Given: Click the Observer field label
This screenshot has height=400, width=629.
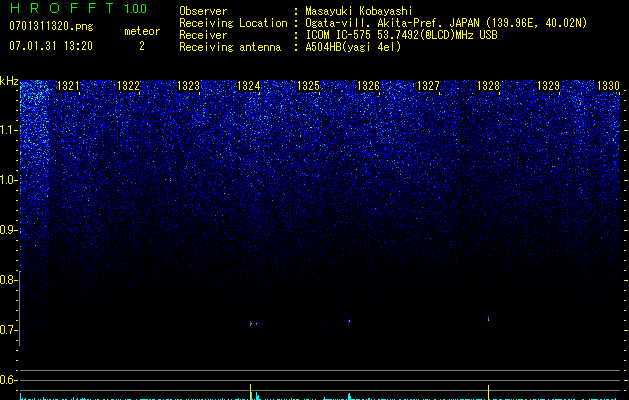Looking at the screenshot, I should tap(203, 11).
